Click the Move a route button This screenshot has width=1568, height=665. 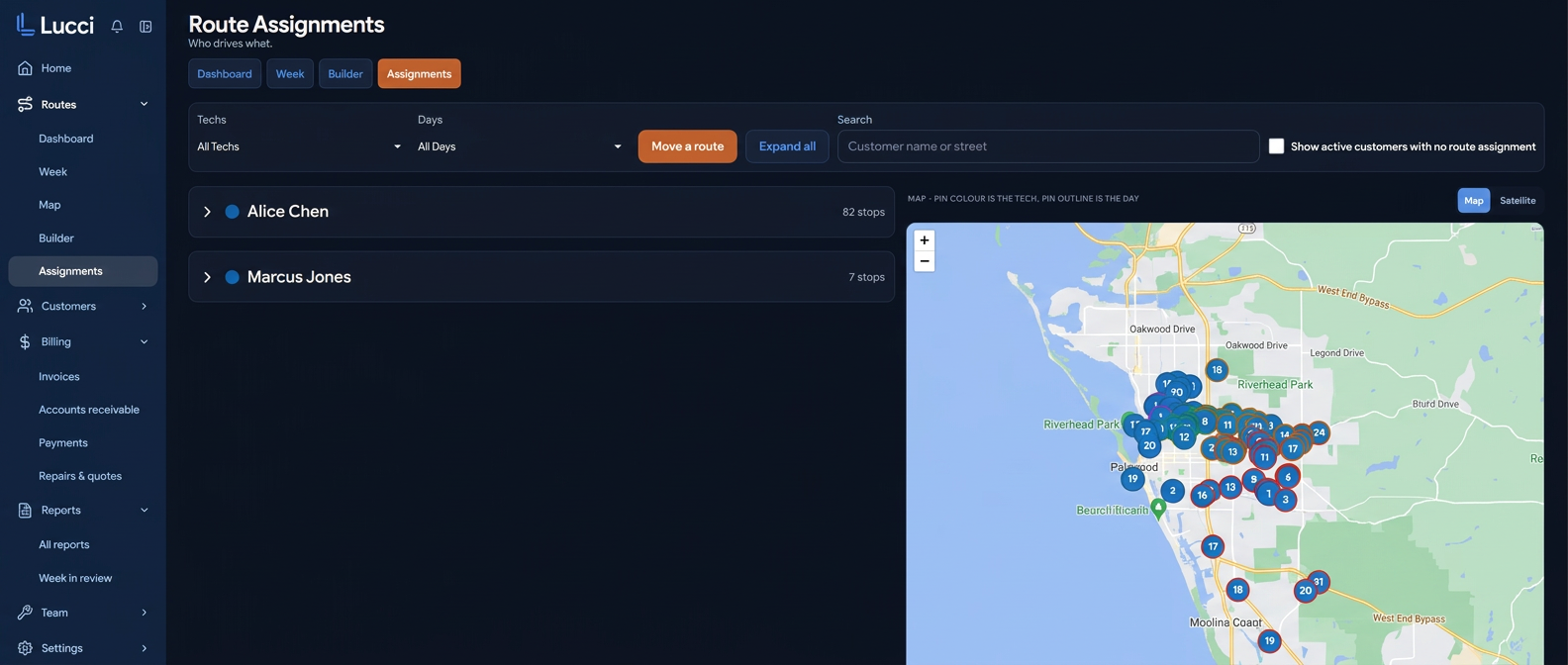click(687, 146)
